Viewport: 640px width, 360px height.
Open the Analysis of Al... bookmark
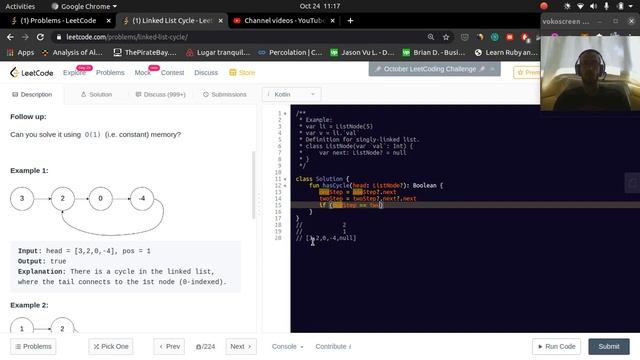tap(72, 53)
